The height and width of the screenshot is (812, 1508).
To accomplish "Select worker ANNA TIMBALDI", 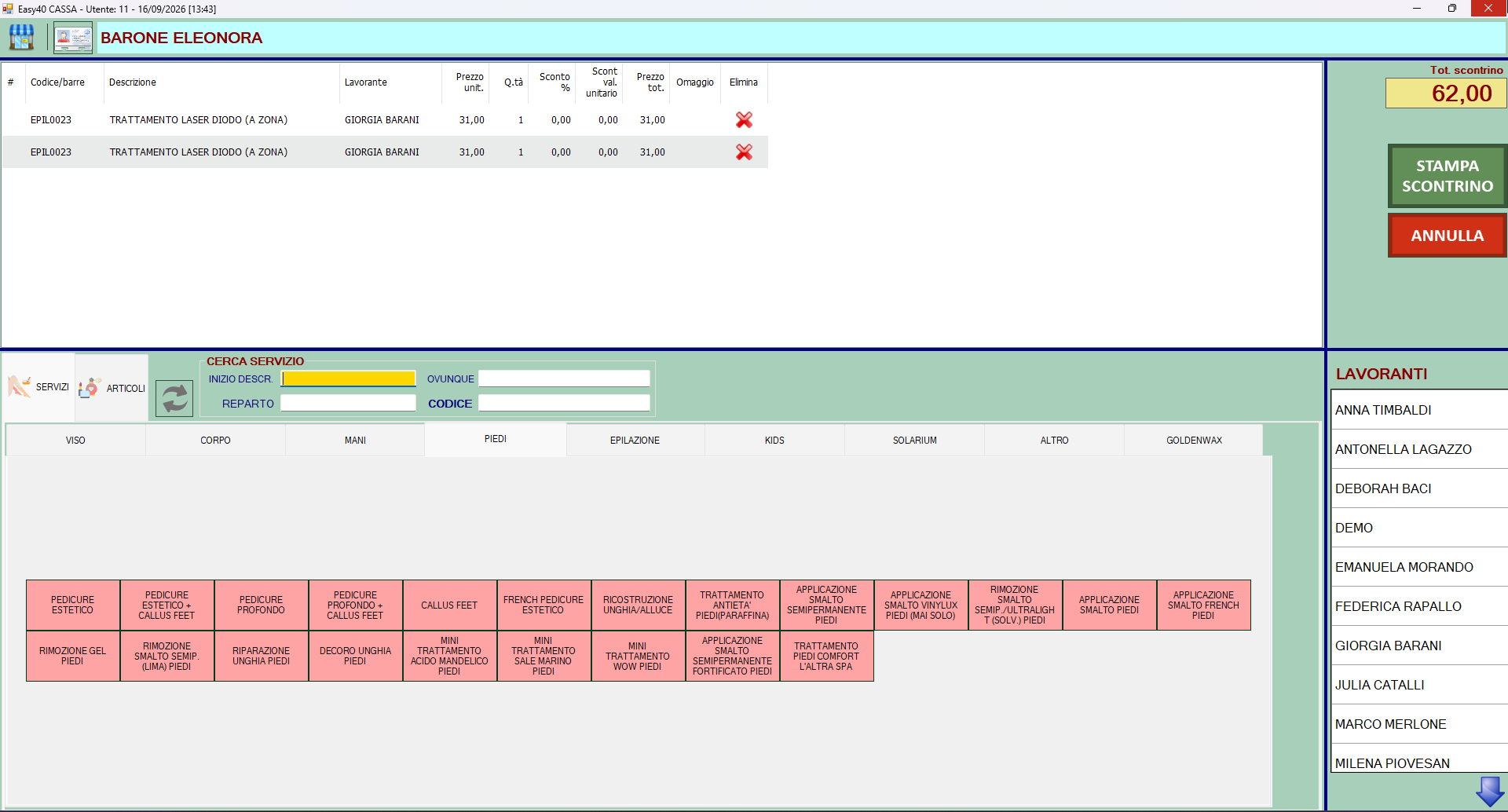I will [x=1418, y=410].
